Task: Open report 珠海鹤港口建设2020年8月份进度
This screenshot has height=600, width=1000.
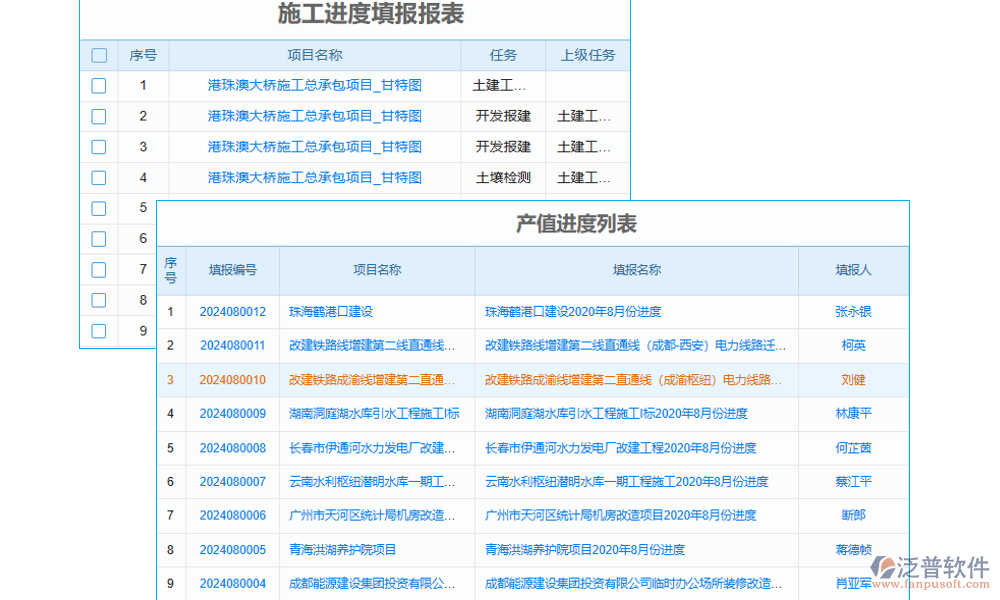Action: (573, 312)
